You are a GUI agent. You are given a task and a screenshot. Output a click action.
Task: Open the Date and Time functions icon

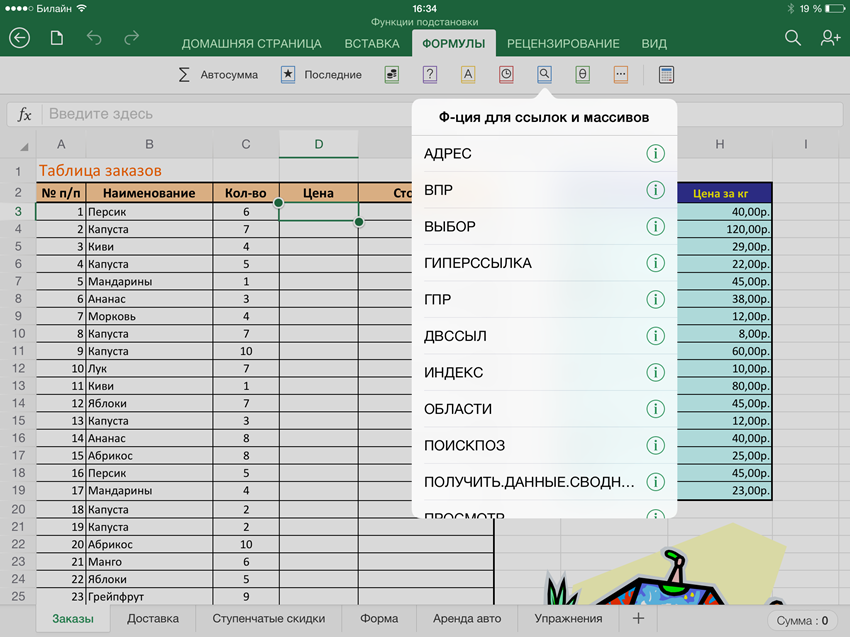point(506,75)
